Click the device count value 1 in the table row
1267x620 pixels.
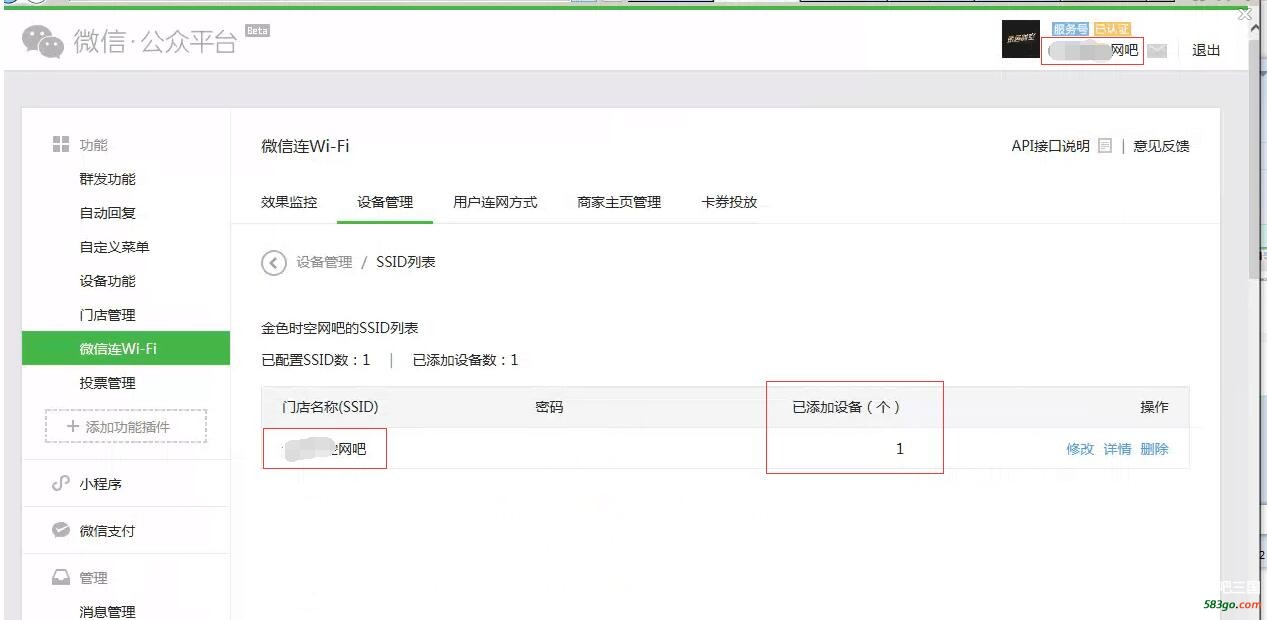(899, 449)
